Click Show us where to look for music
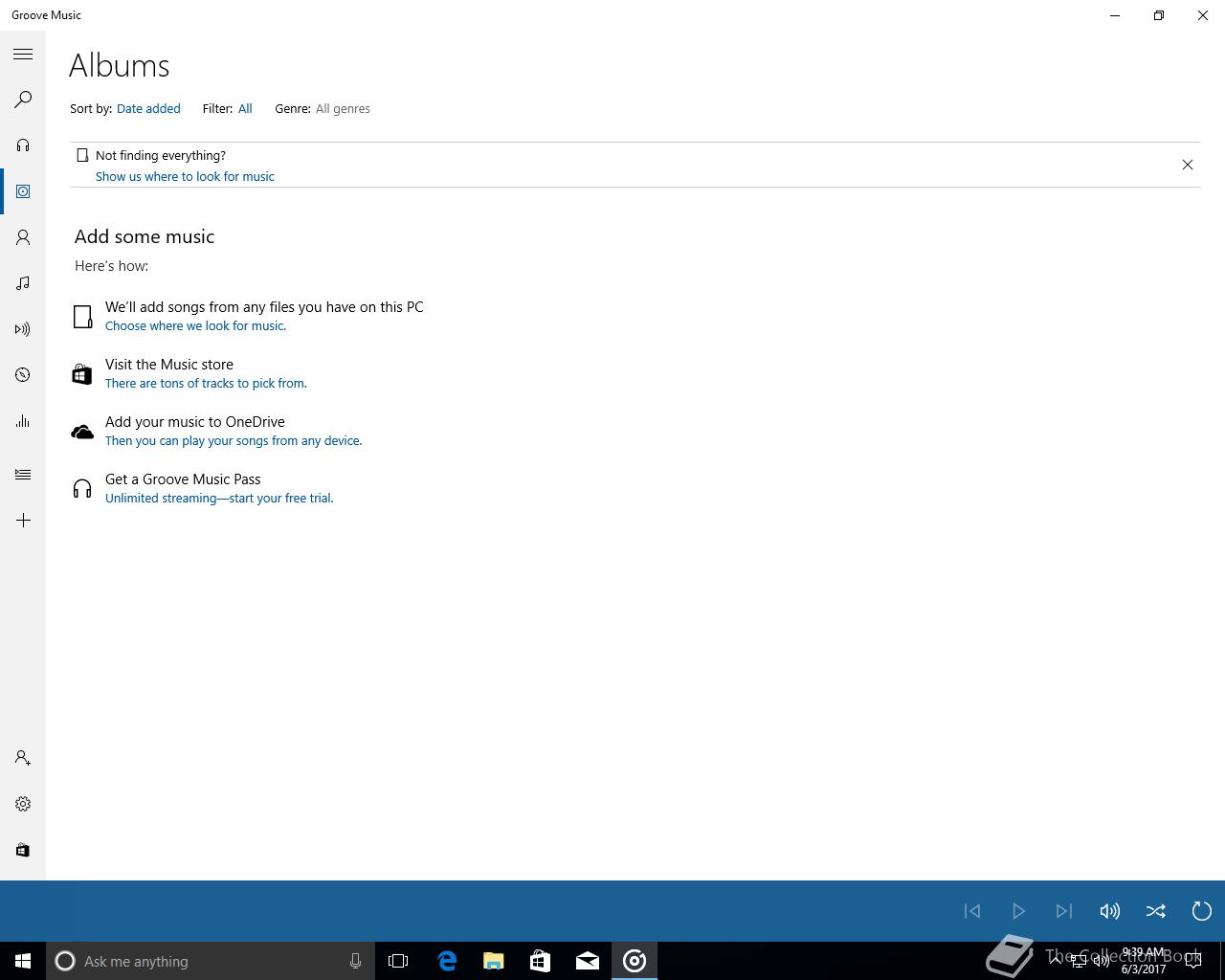The image size is (1225, 980). (185, 176)
